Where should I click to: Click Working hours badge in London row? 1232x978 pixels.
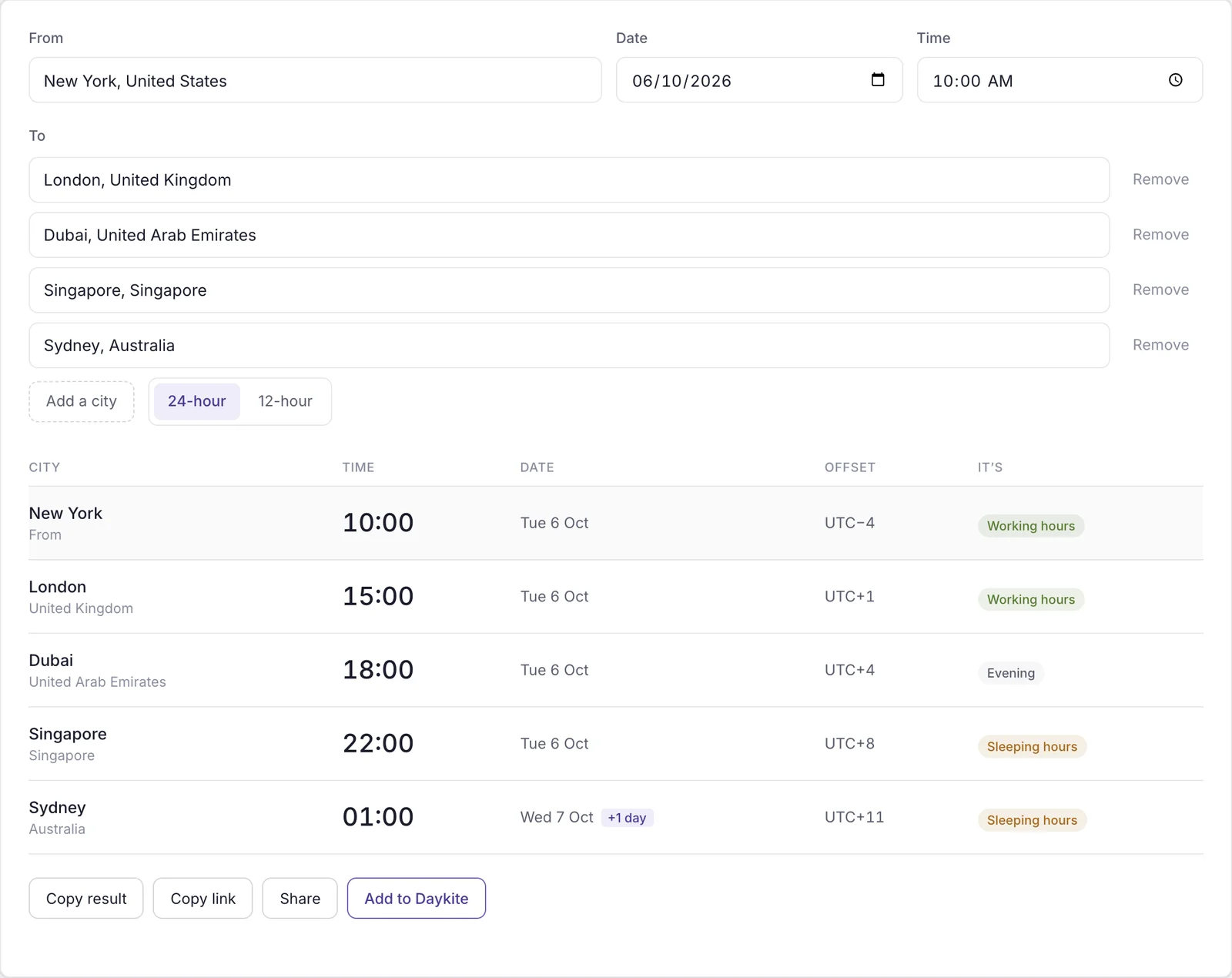click(x=1031, y=600)
